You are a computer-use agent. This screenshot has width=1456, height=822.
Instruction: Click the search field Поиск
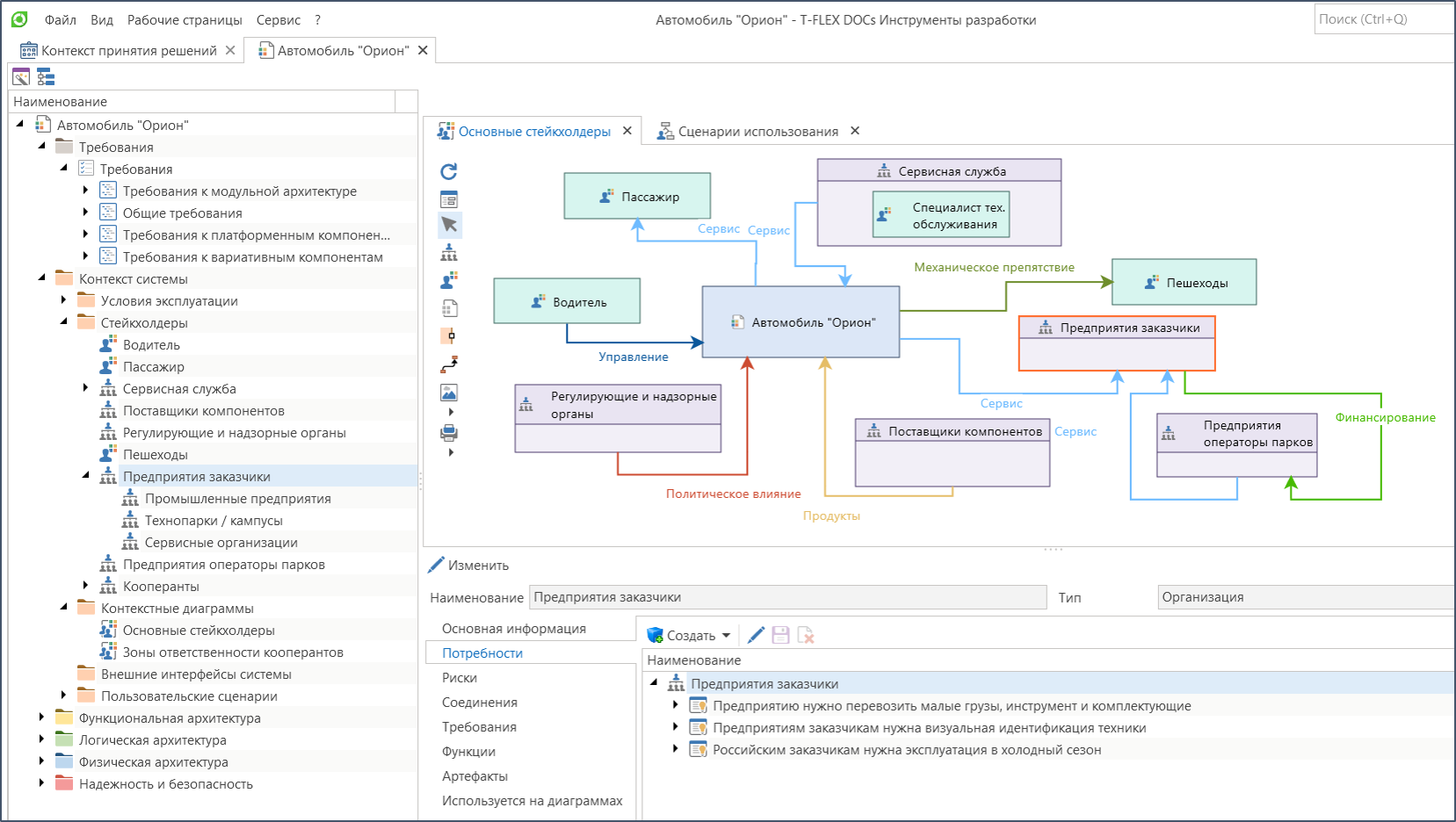click(1385, 18)
